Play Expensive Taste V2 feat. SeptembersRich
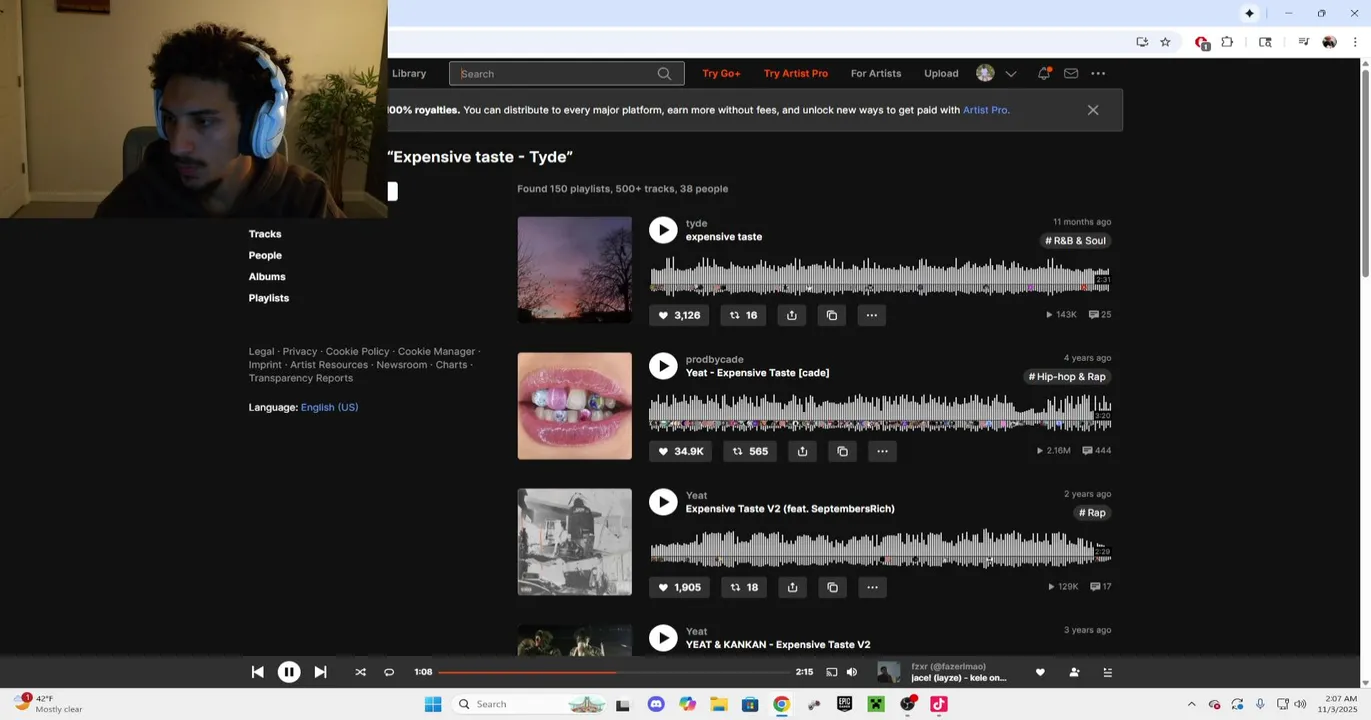 (x=663, y=502)
